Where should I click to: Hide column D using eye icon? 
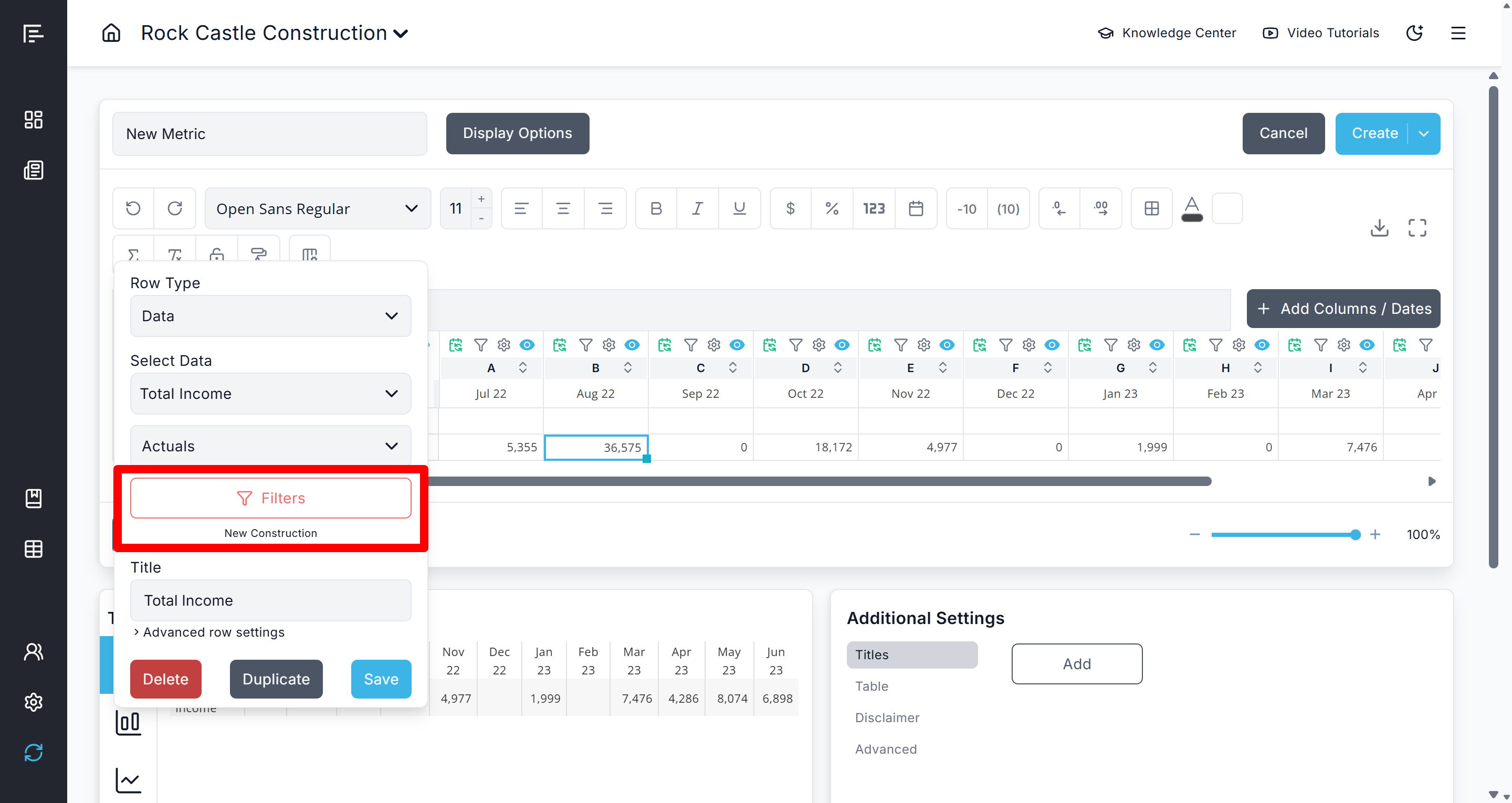[x=842, y=345]
